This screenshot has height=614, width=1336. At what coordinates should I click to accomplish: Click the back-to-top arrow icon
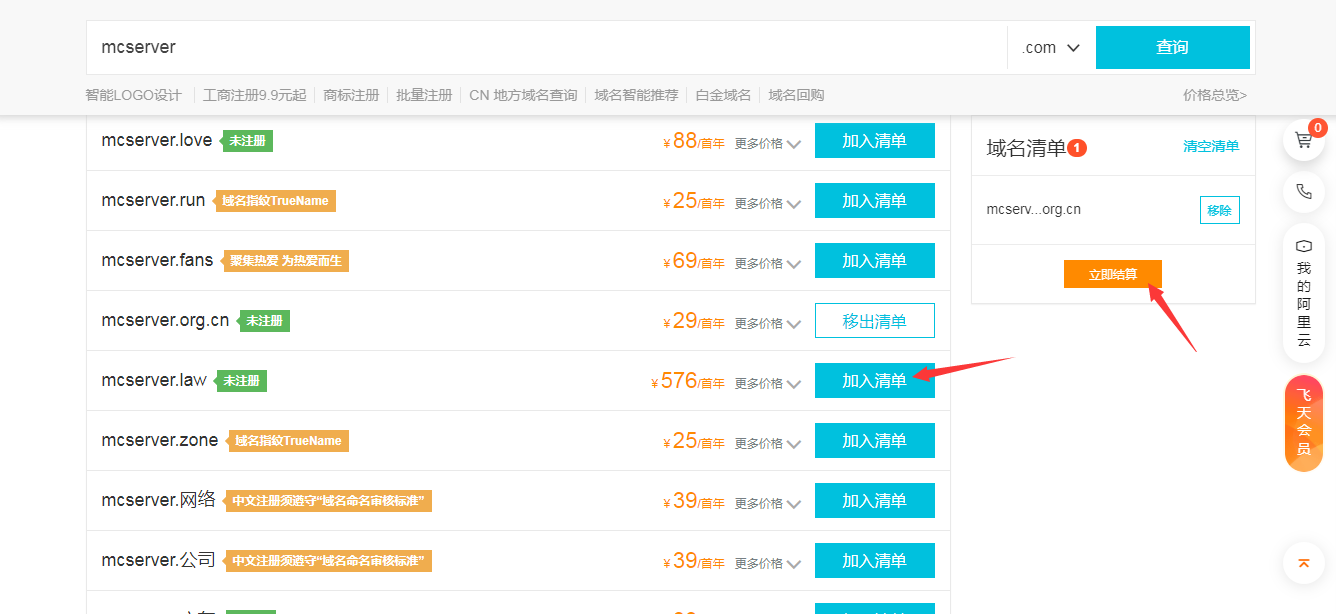tap(1303, 563)
